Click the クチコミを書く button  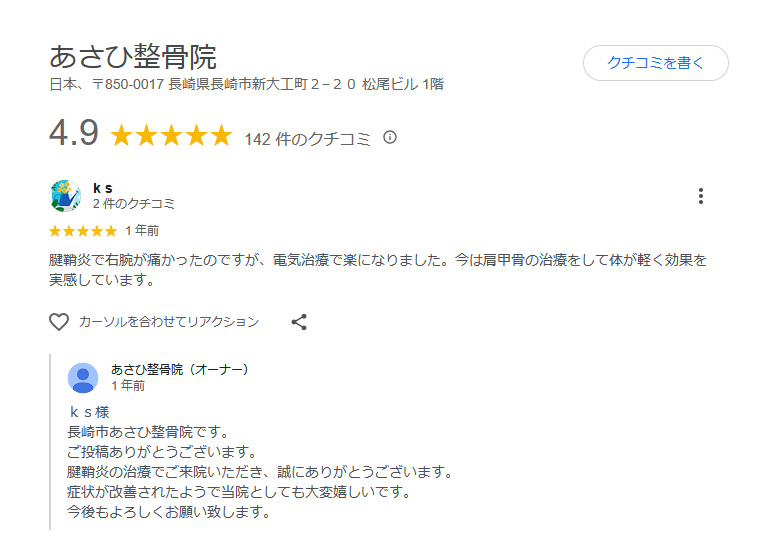tap(655, 63)
